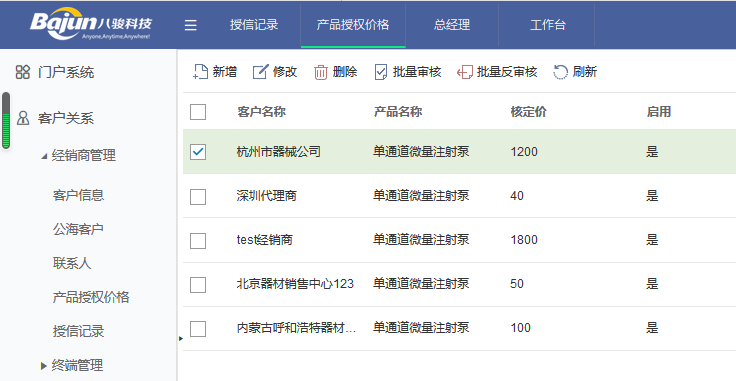The width and height of the screenshot is (736, 381).
Task: Uncheck the 杭州市器械公司 row checkbox
Action: pyautogui.click(x=198, y=152)
